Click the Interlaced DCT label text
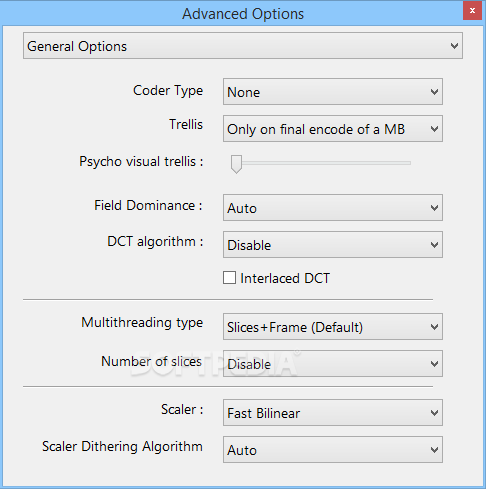The height and width of the screenshot is (489, 486). pos(285,278)
